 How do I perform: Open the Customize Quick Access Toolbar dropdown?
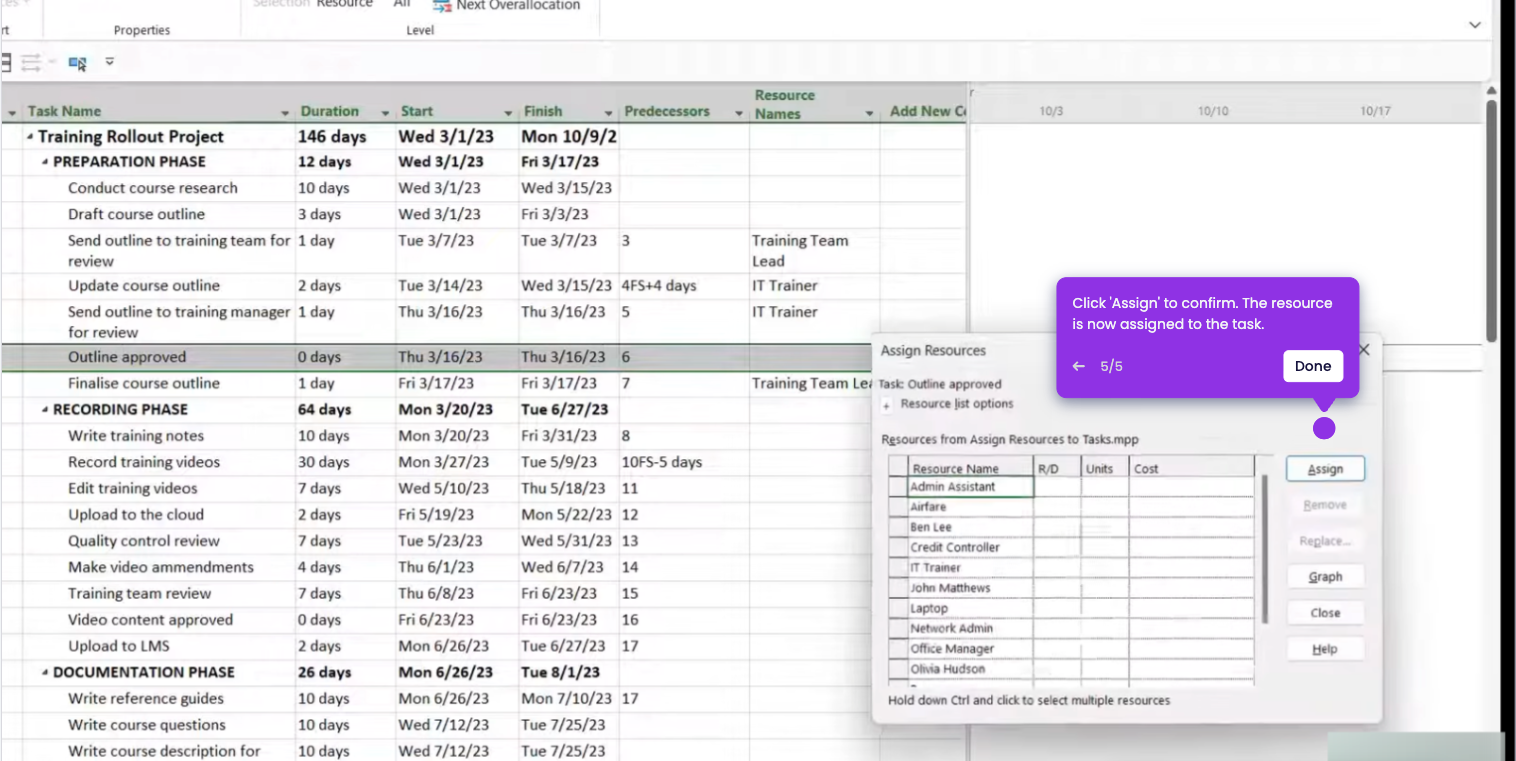tap(109, 62)
